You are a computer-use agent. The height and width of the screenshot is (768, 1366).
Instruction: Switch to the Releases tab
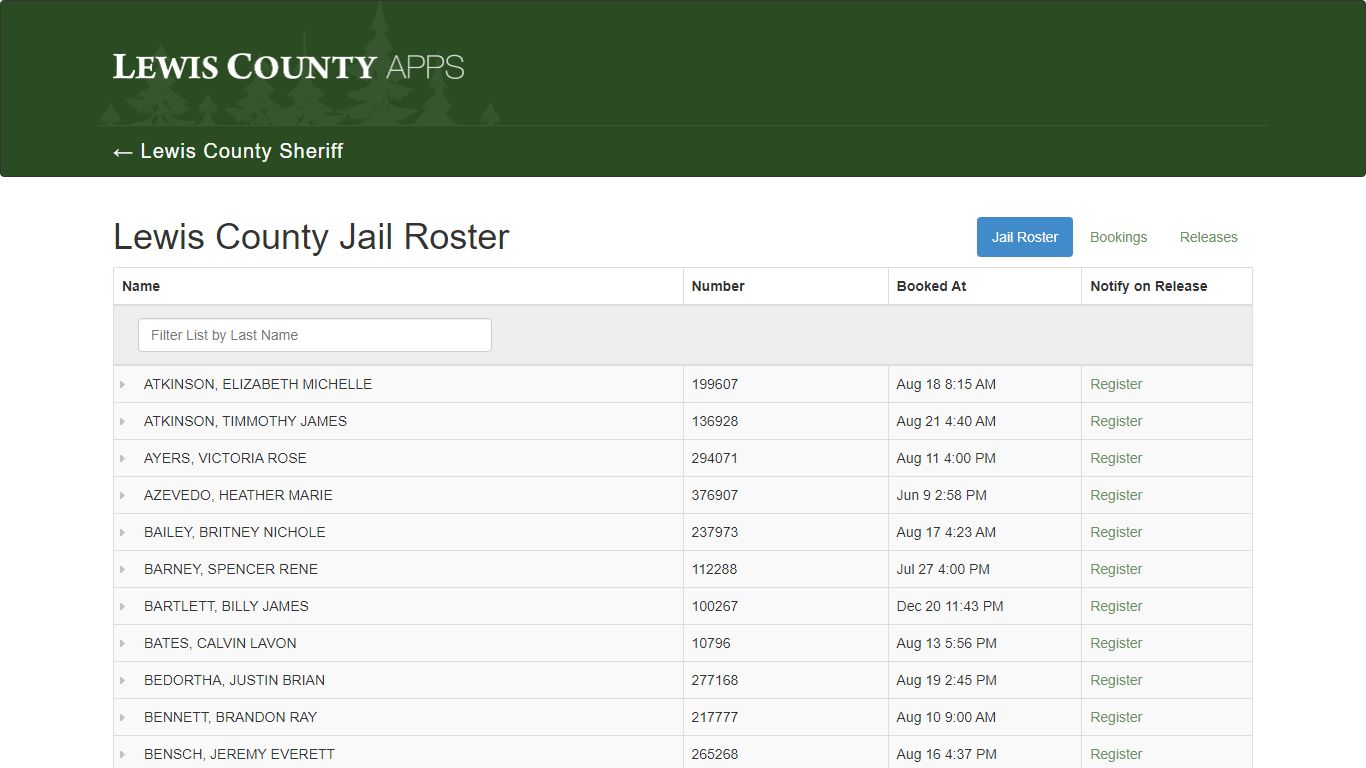[1208, 237]
